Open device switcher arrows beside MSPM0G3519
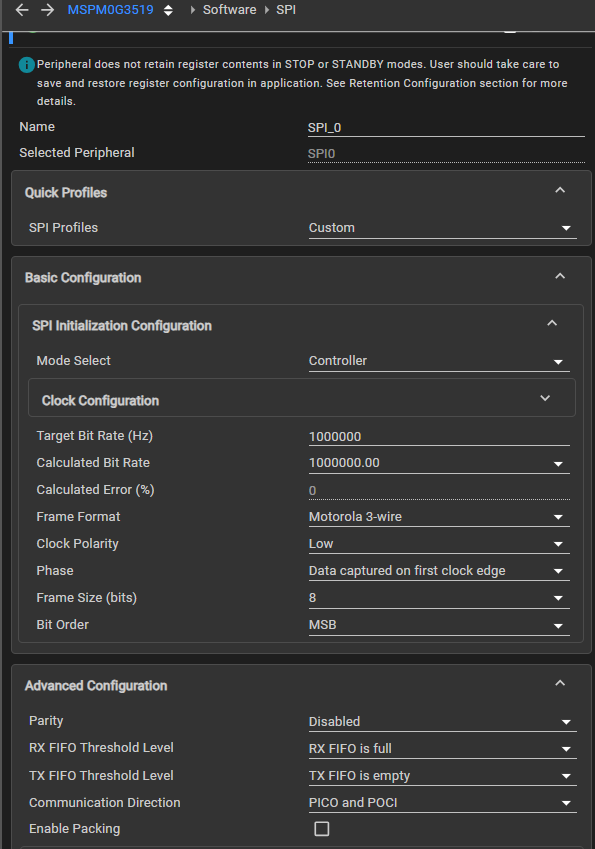Screen dimensions: 595x849 (168, 10)
